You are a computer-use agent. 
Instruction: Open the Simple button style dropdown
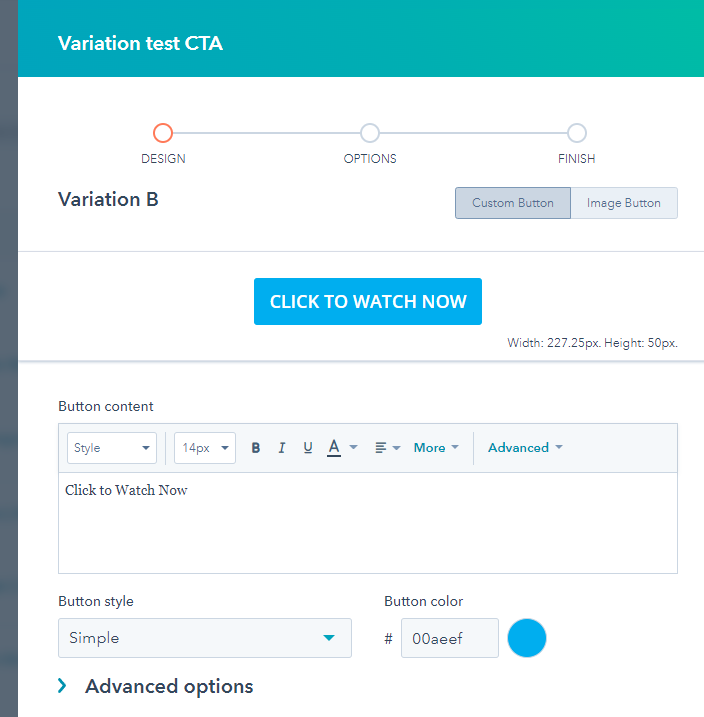(x=205, y=638)
